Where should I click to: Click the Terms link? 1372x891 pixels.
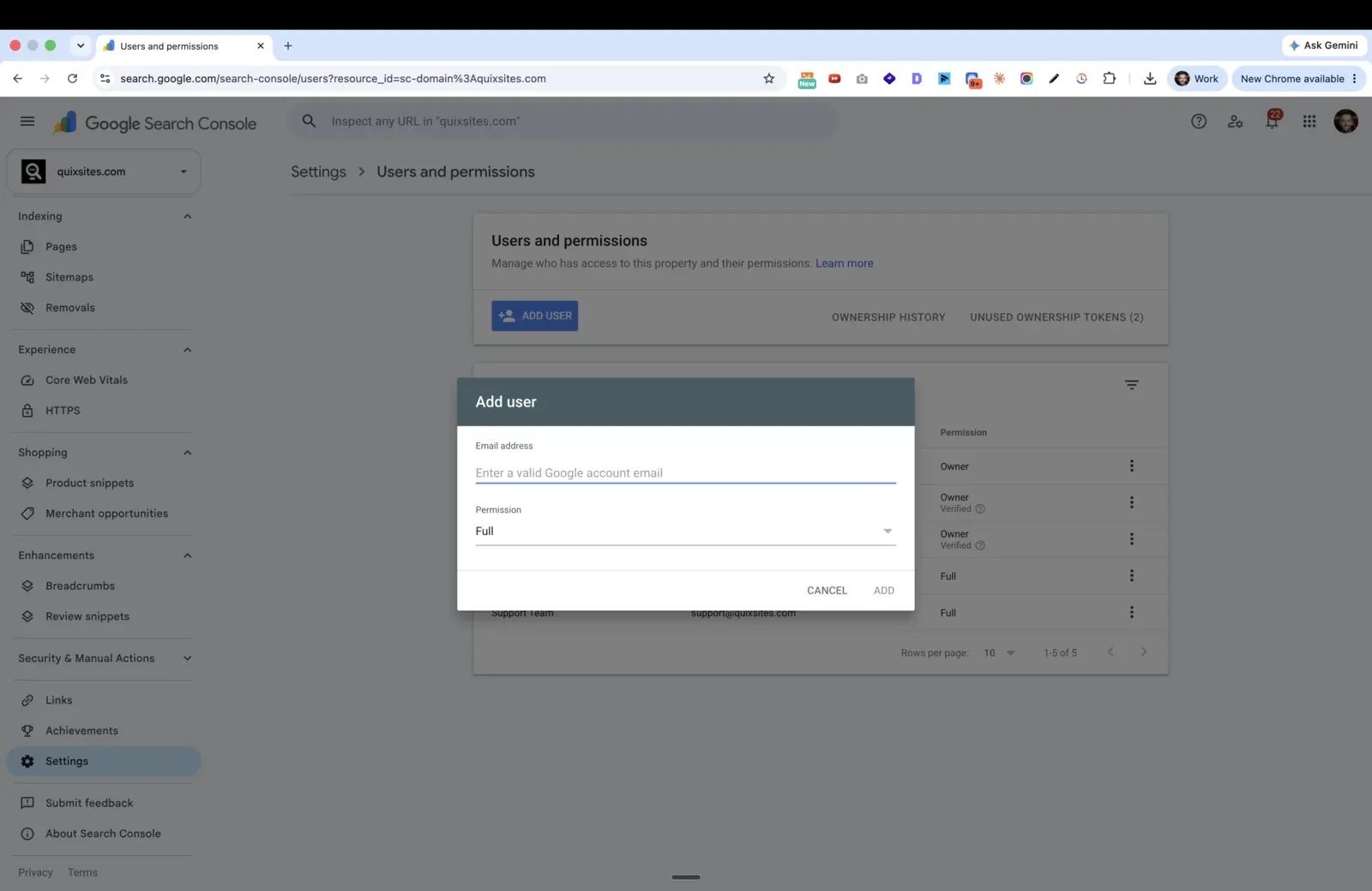click(82, 873)
